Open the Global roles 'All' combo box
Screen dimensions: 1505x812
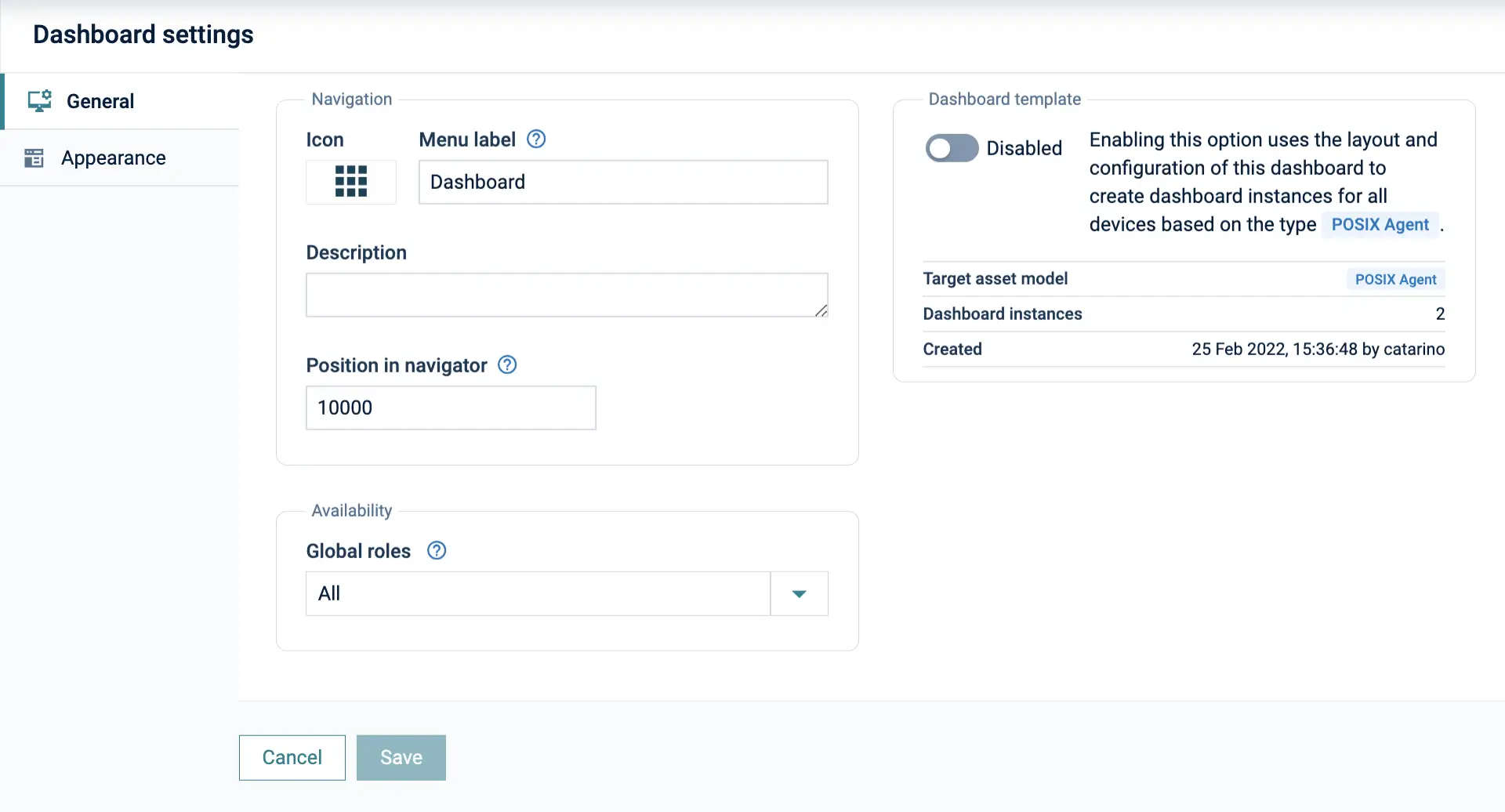(538, 594)
